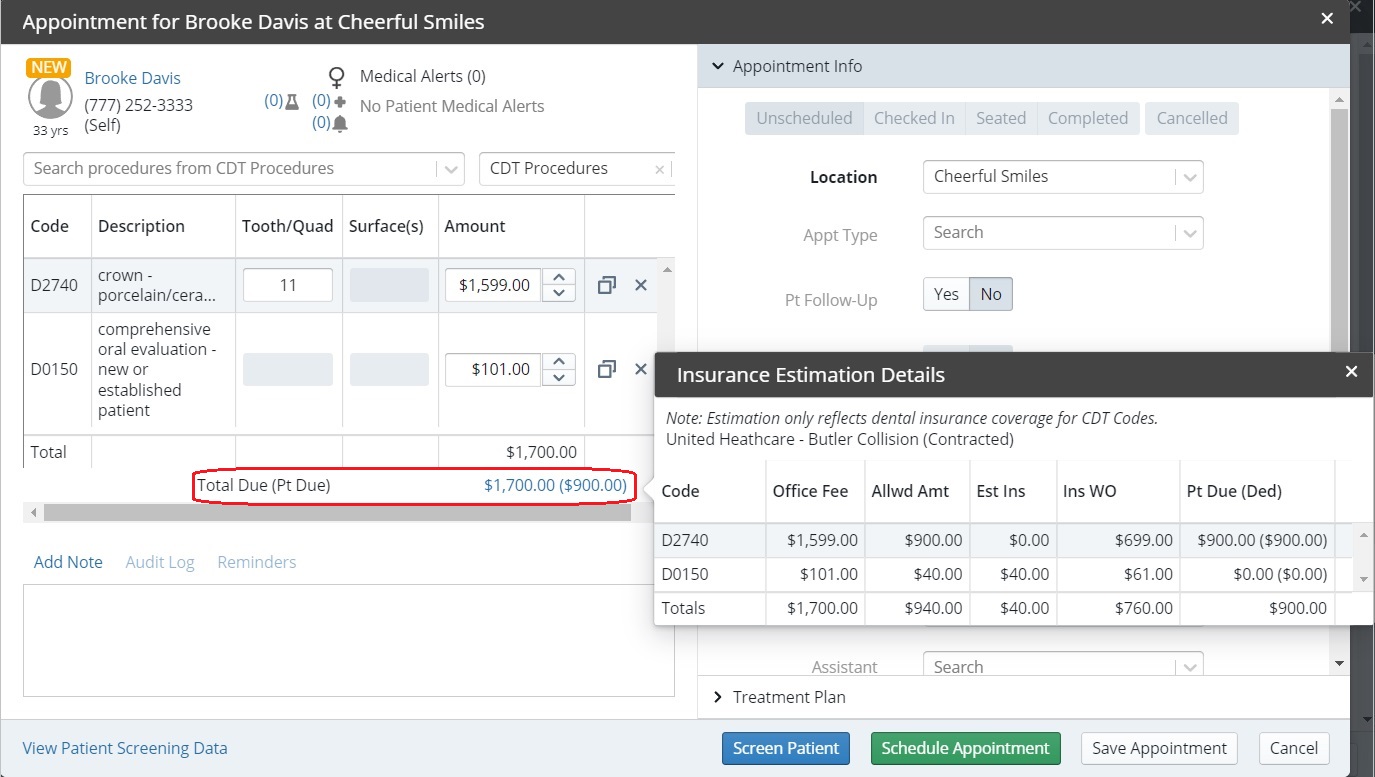The height and width of the screenshot is (777, 1375).
Task: Increase the D2740 amount with up arrow
Action: 560,277
